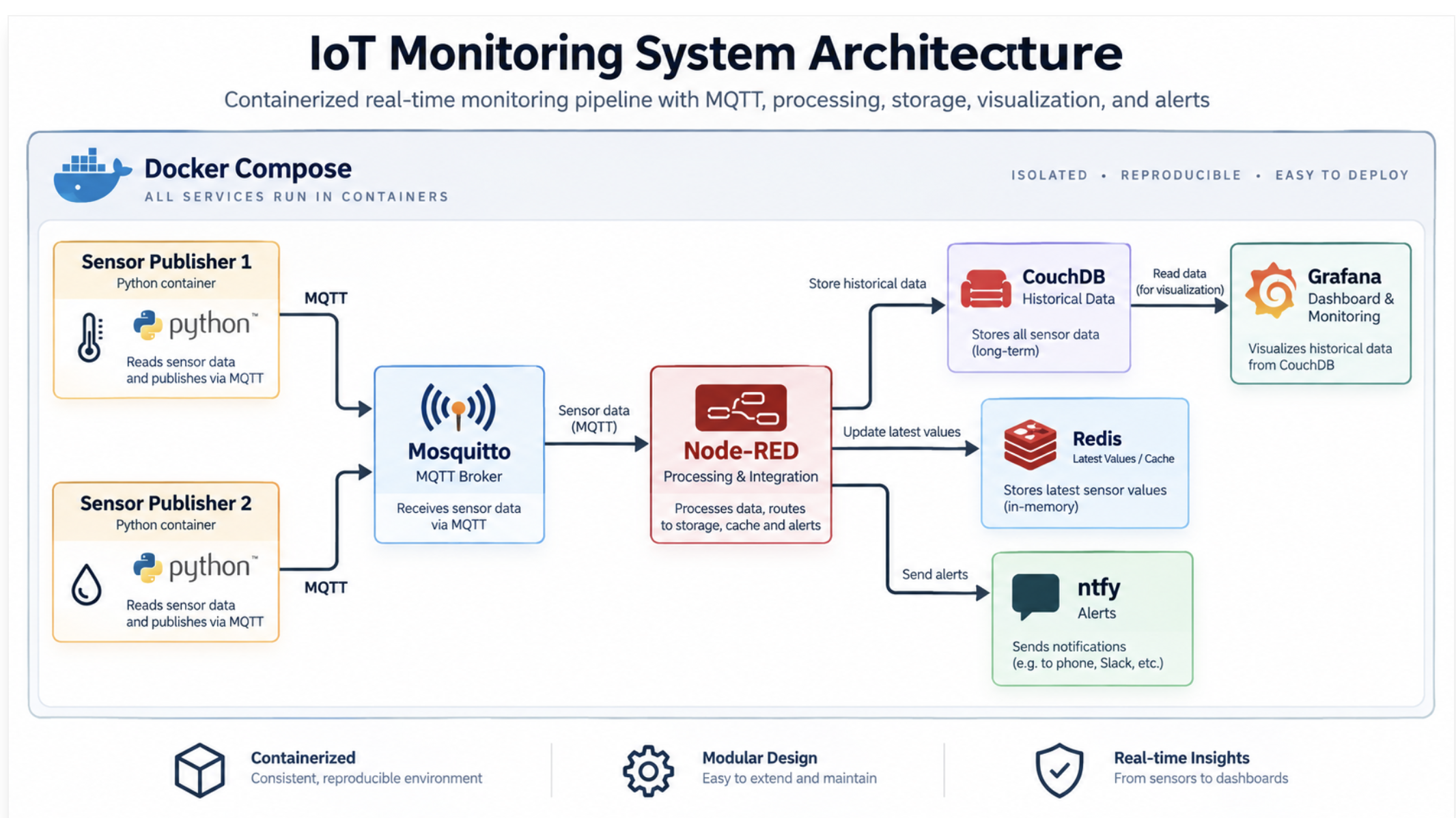Select the "Send alerts" arrow label
1456x818 pixels.
(x=934, y=575)
